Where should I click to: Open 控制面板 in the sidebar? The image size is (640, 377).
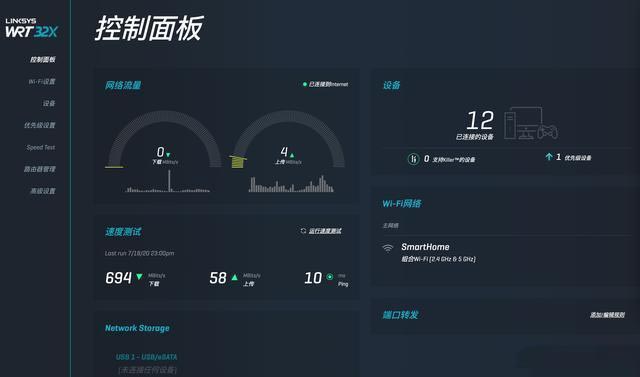[42, 60]
